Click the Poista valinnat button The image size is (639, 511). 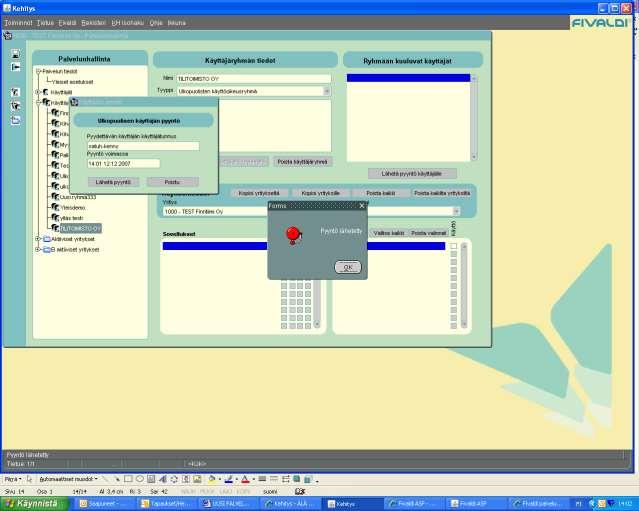coord(428,233)
